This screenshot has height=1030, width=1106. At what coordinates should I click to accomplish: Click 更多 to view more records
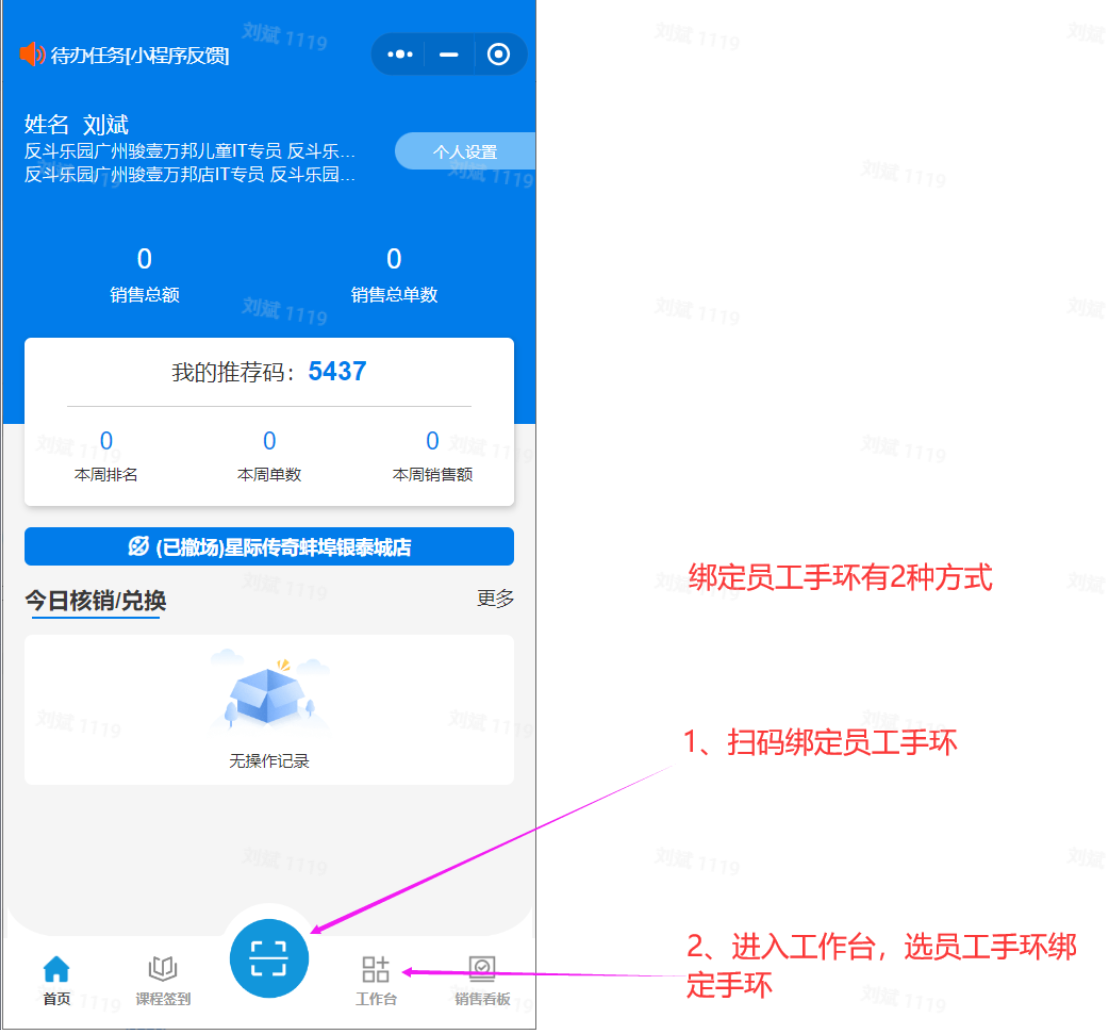[x=495, y=598]
